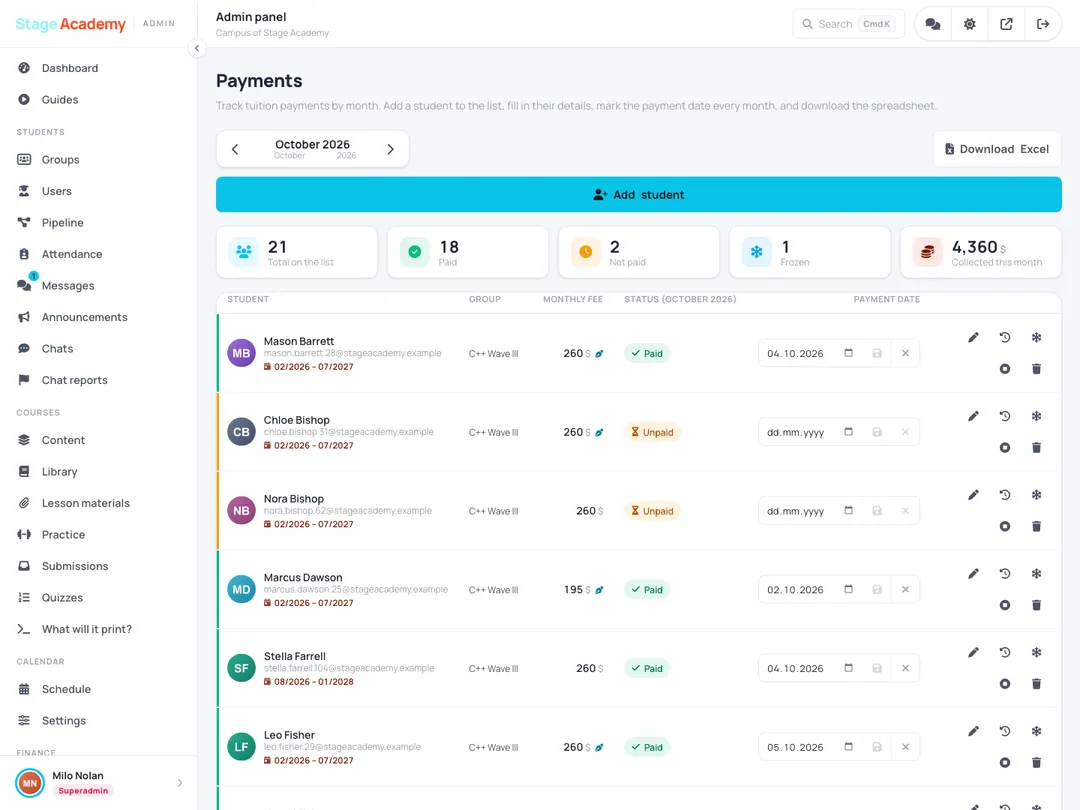1080x810 pixels.
Task: Open calendar picker for Nora Bishop's payment date
Action: 849,510
